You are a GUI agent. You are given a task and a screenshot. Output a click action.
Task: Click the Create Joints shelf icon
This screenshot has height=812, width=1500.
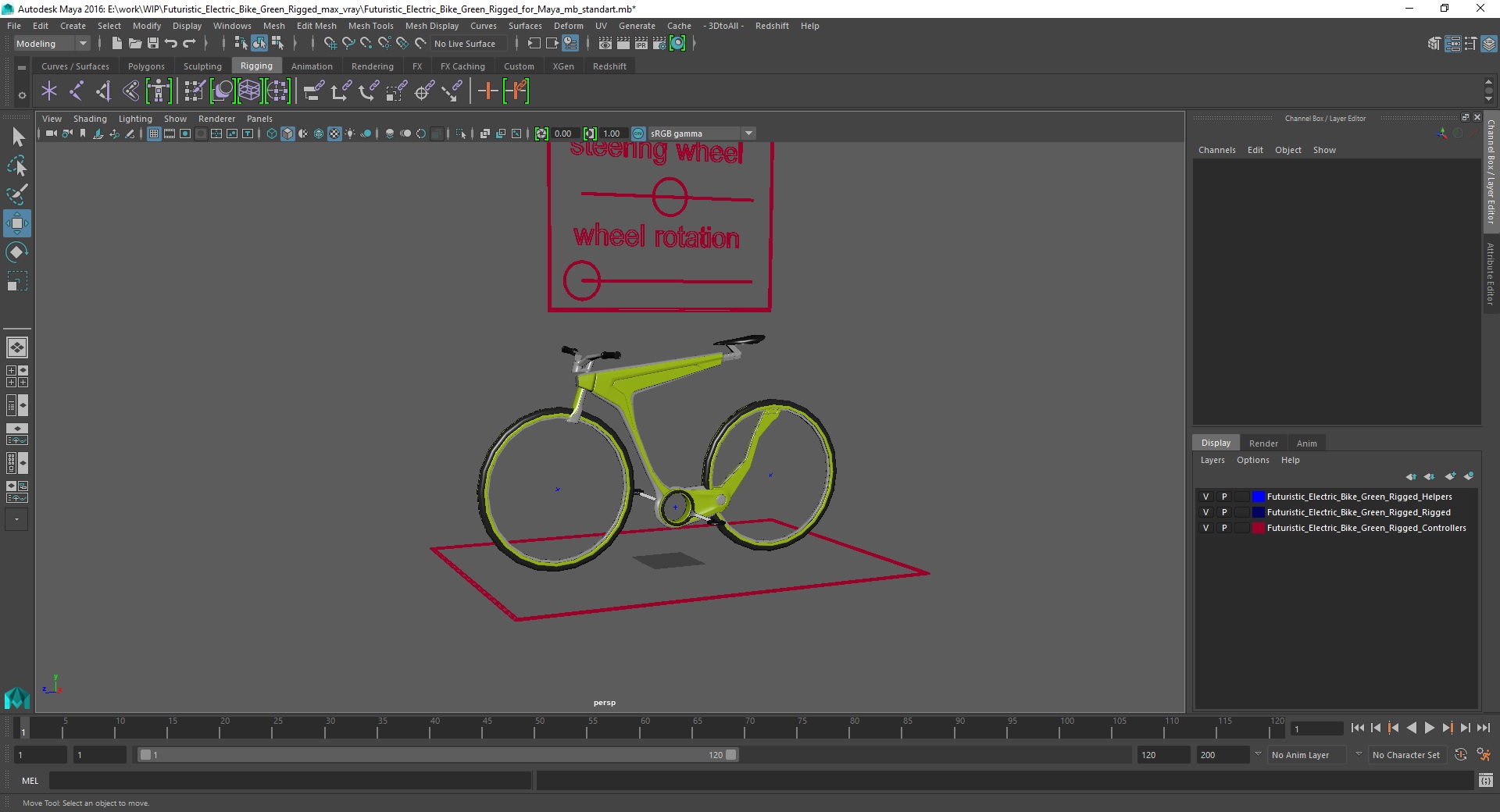[76, 91]
